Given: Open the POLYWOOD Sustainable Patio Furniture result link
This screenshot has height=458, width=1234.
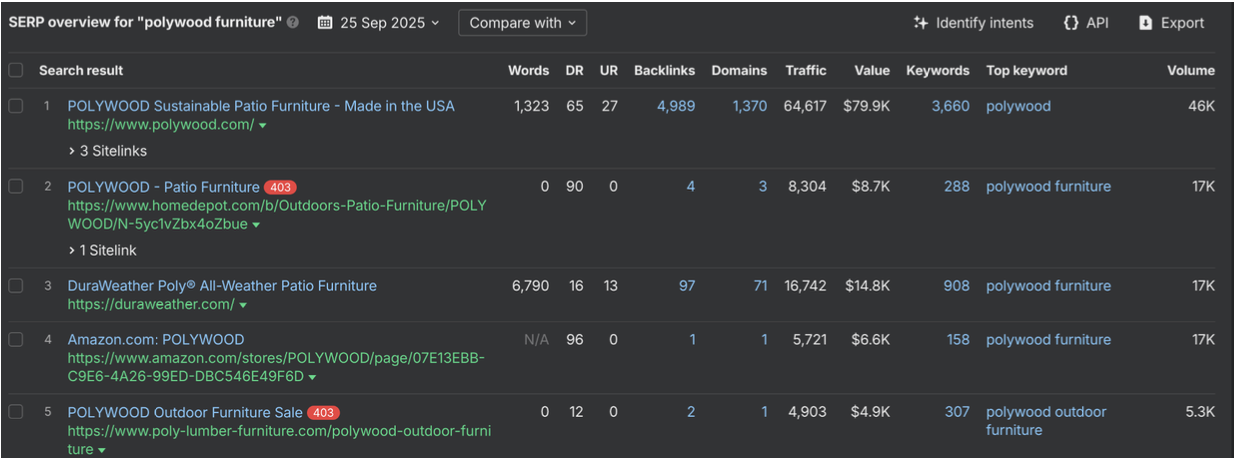Looking at the screenshot, I should click(x=260, y=106).
